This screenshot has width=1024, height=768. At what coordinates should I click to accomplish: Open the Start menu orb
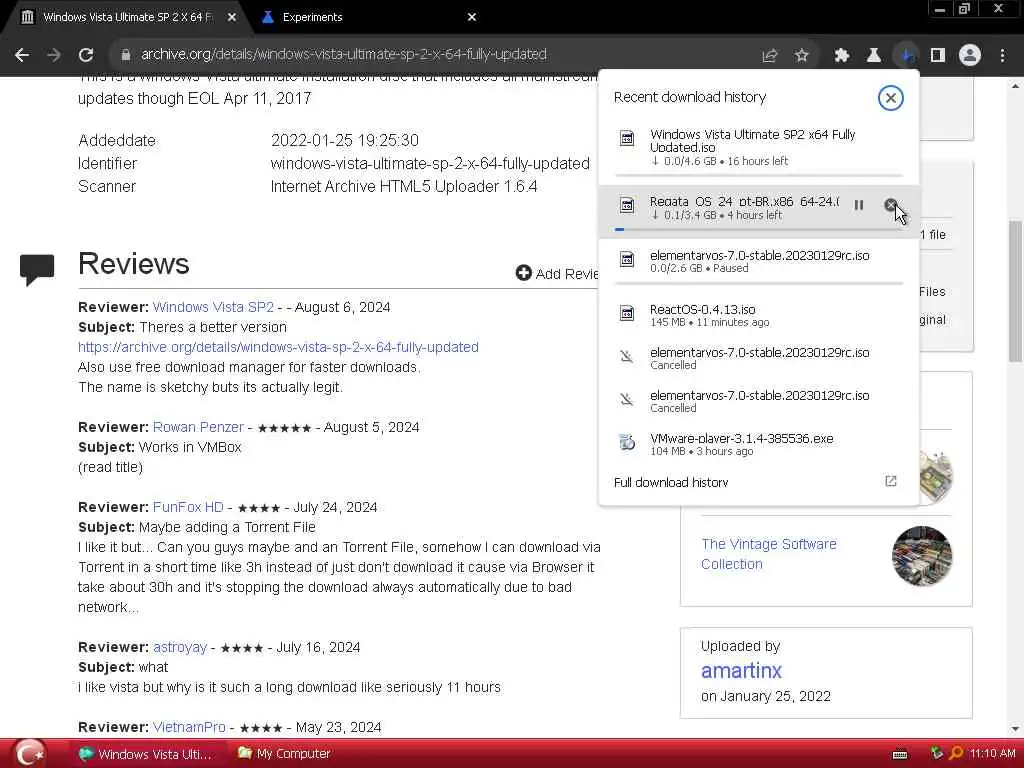click(29, 753)
